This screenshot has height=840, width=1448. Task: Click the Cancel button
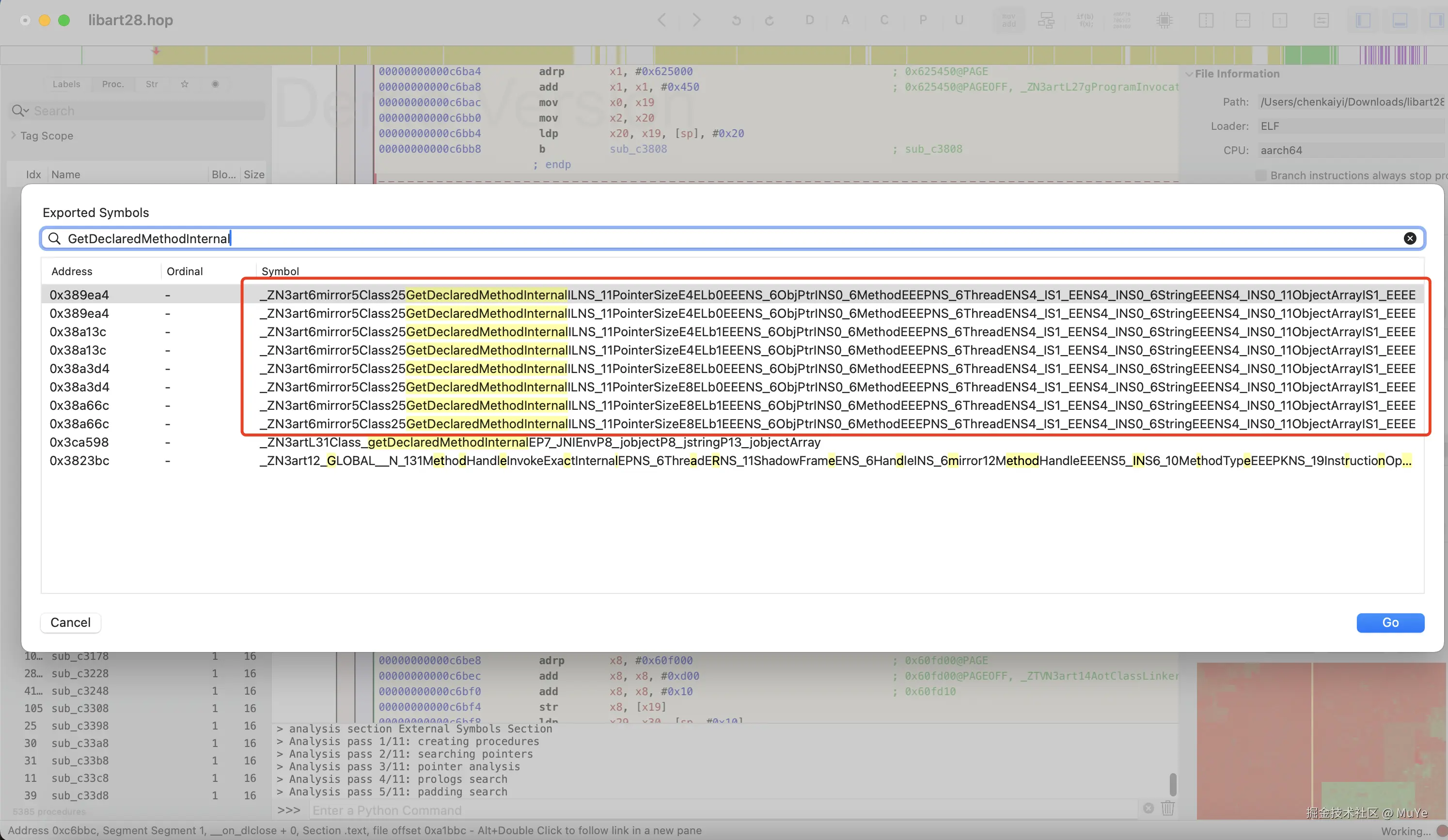click(70, 622)
